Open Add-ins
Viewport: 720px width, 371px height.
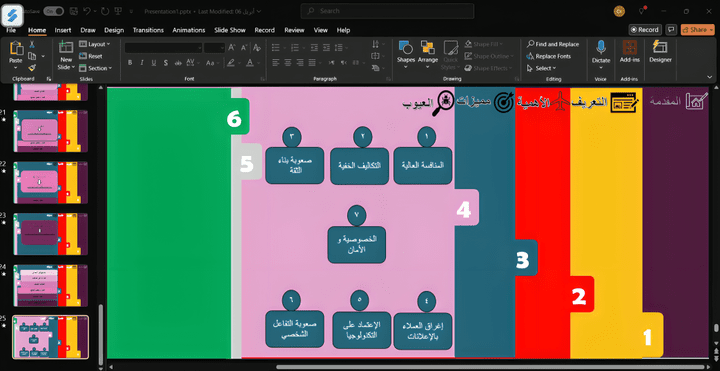(x=629, y=51)
